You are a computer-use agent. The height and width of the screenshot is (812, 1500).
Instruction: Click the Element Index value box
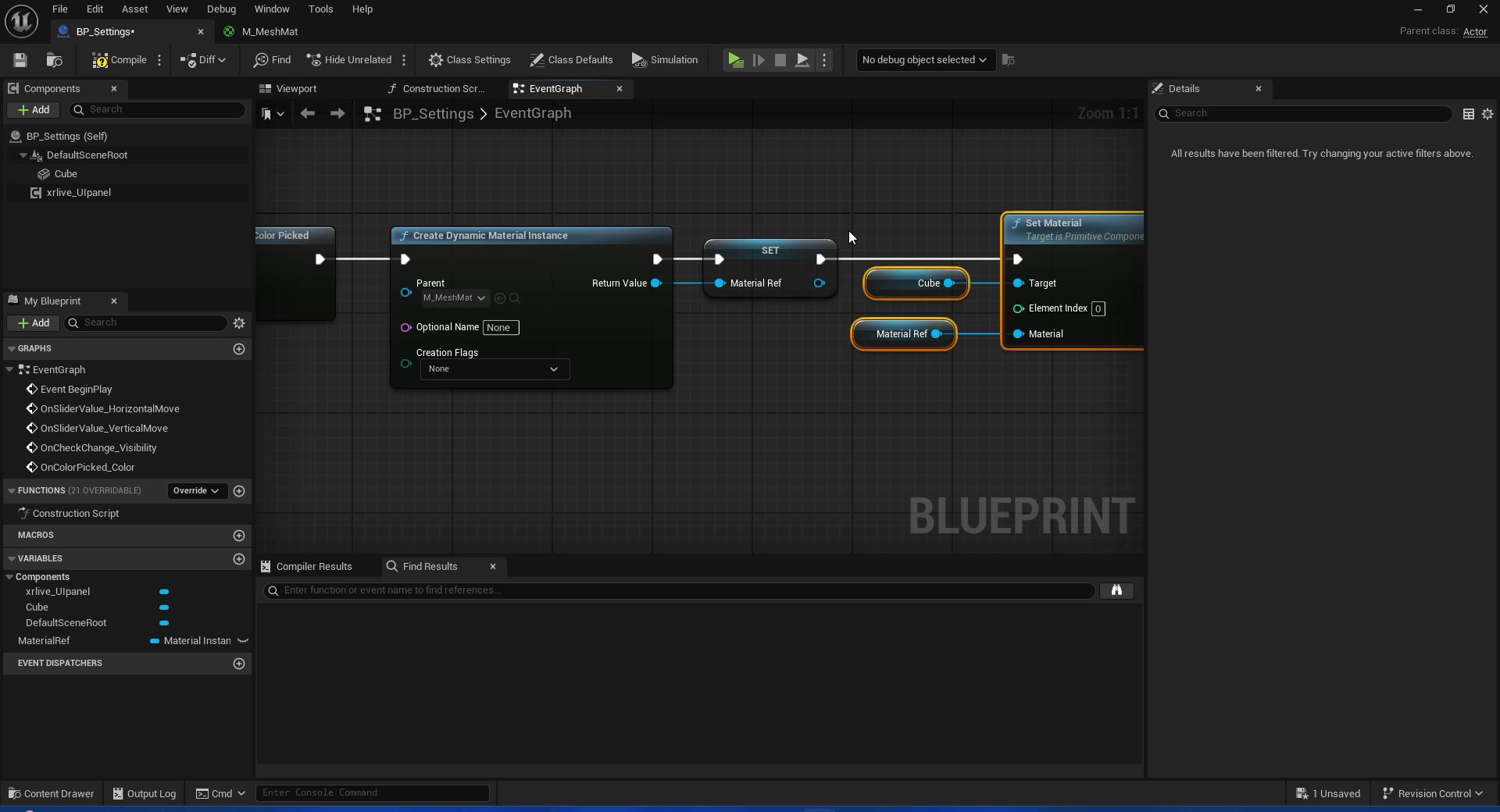(x=1098, y=309)
